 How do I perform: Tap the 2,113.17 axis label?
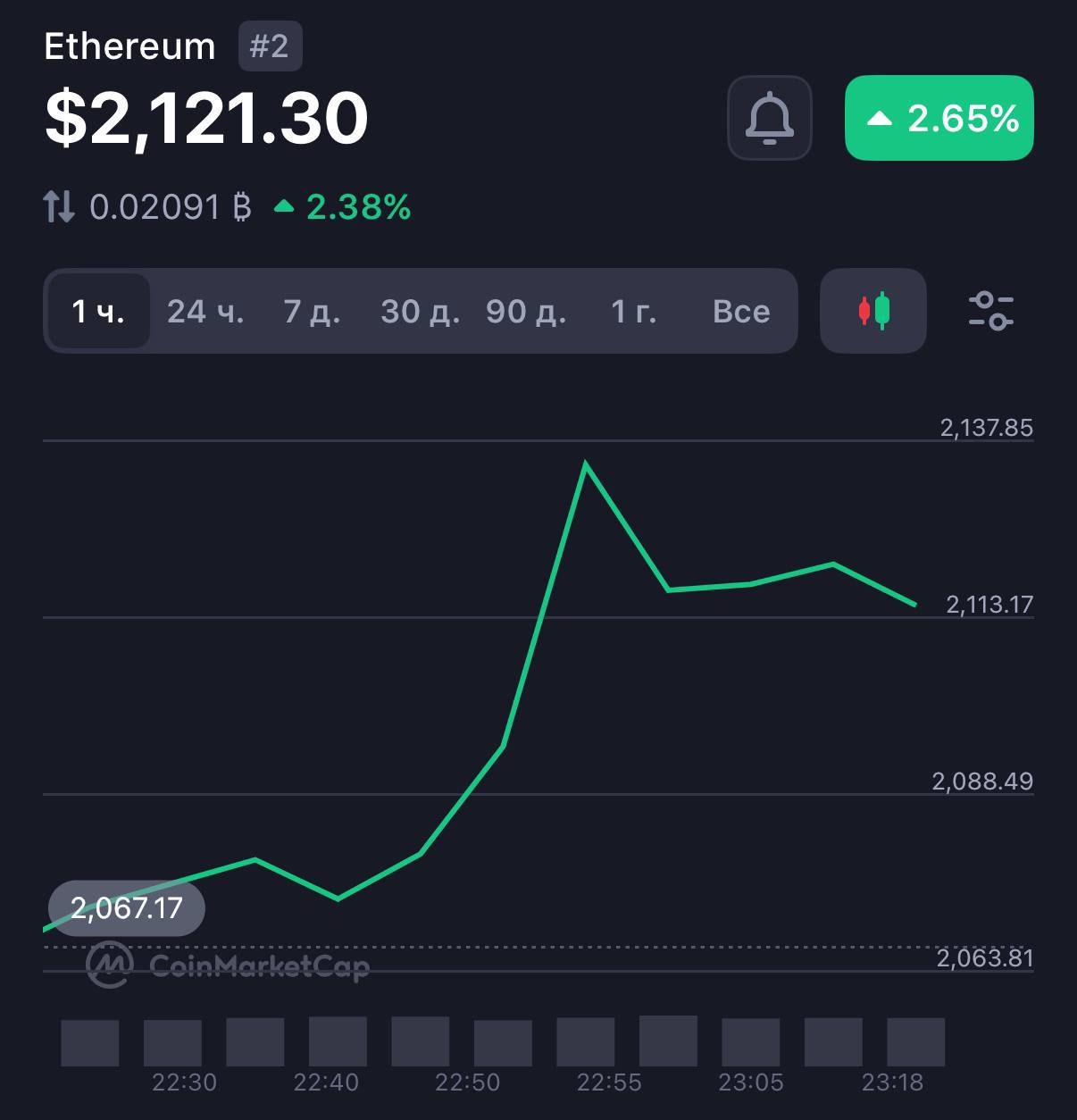[989, 605]
